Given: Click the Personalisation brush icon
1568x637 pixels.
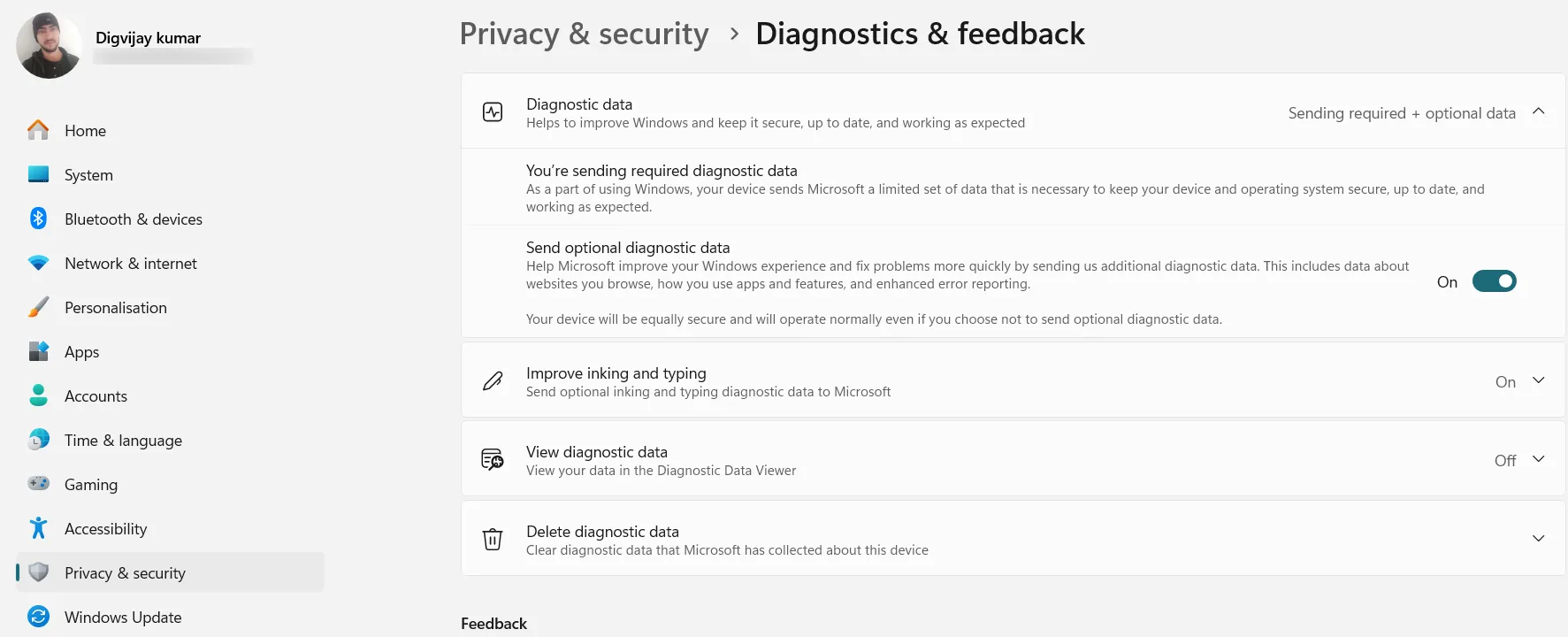Looking at the screenshot, I should tap(38, 307).
